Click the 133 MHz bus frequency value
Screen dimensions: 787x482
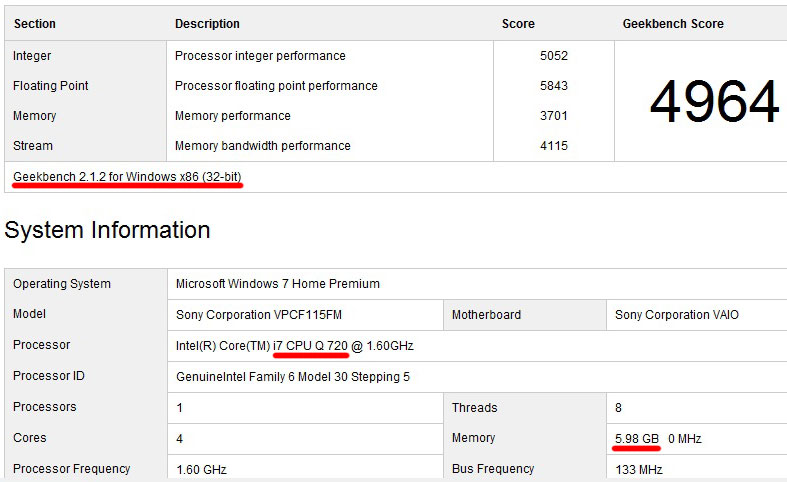coord(638,469)
